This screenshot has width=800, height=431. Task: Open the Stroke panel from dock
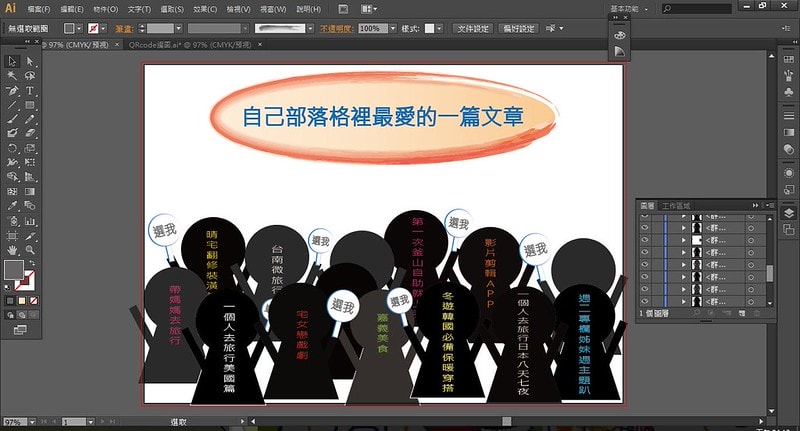(x=789, y=115)
